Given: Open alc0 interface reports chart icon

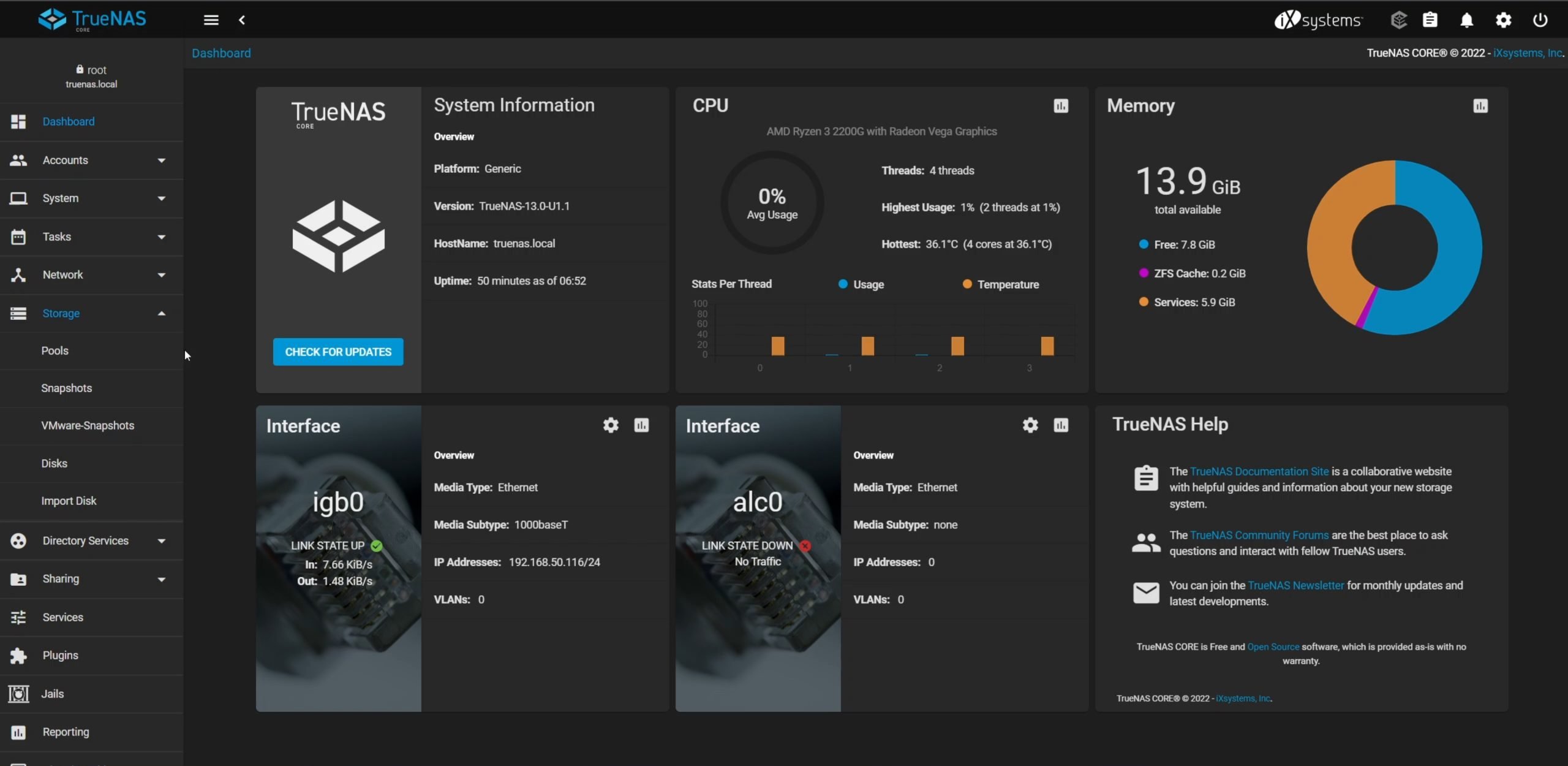Looking at the screenshot, I should pos(1061,425).
